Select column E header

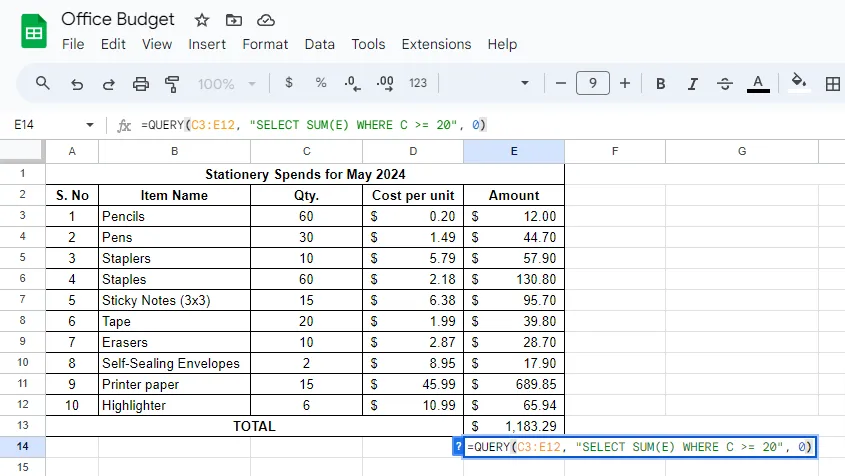pos(514,151)
